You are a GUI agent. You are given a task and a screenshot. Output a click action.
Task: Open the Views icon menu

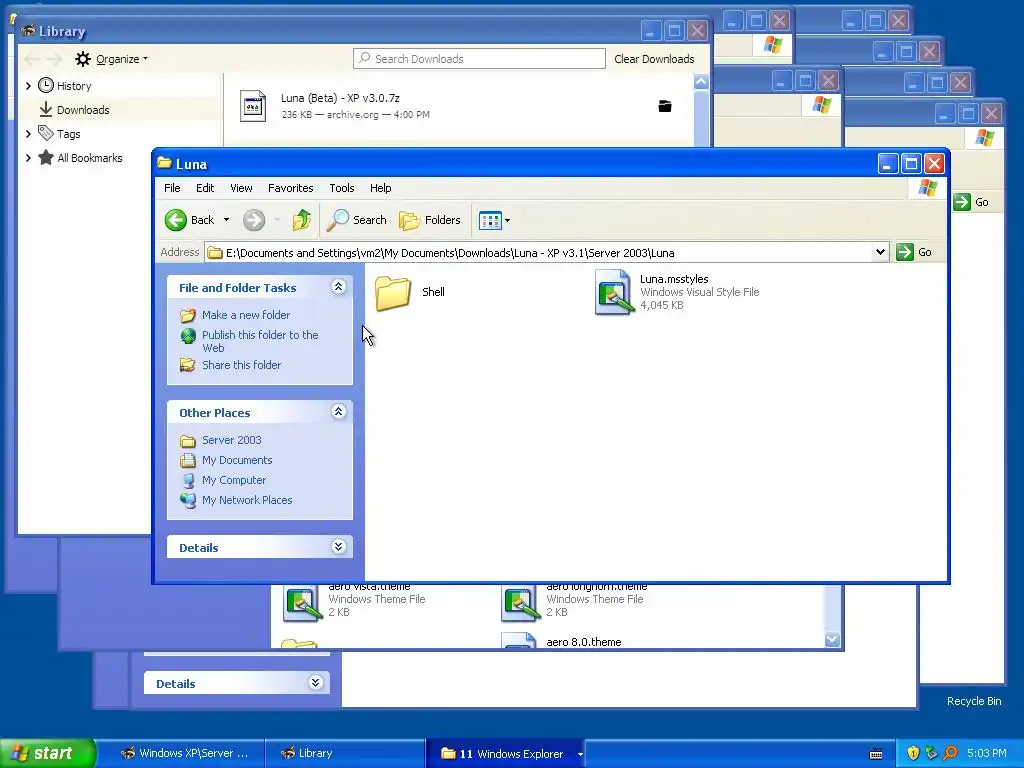[494, 220]
